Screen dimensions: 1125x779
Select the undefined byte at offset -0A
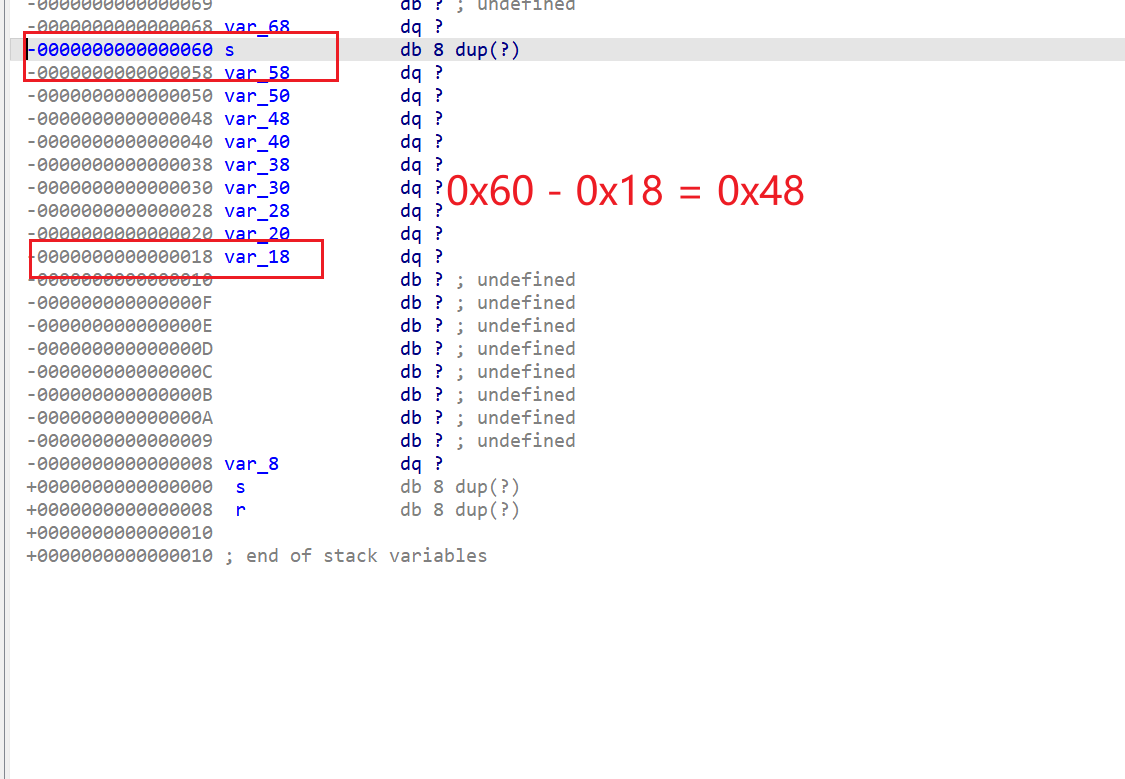click(119, 418)
